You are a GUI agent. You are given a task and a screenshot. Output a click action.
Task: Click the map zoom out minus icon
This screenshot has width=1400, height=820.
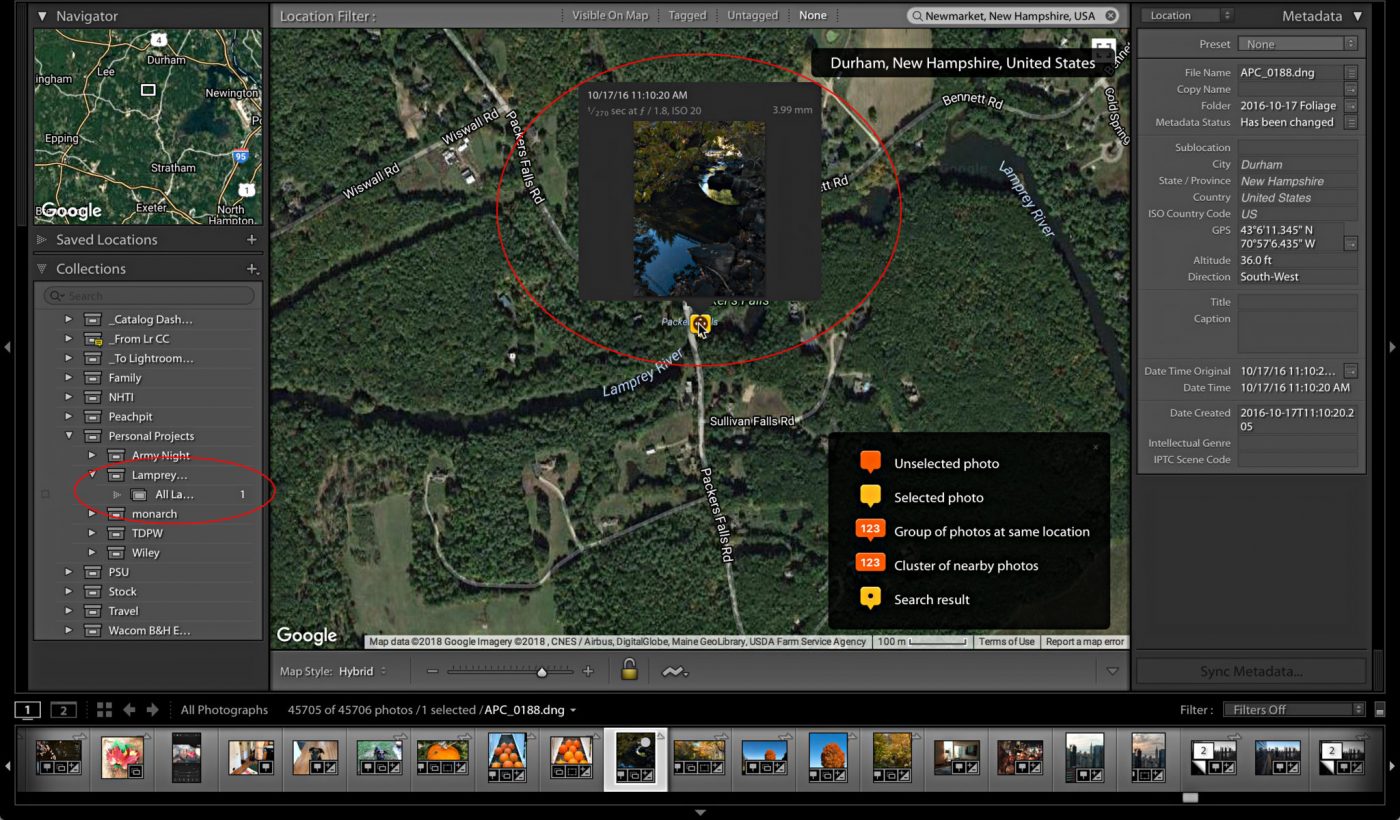point(433,671)
